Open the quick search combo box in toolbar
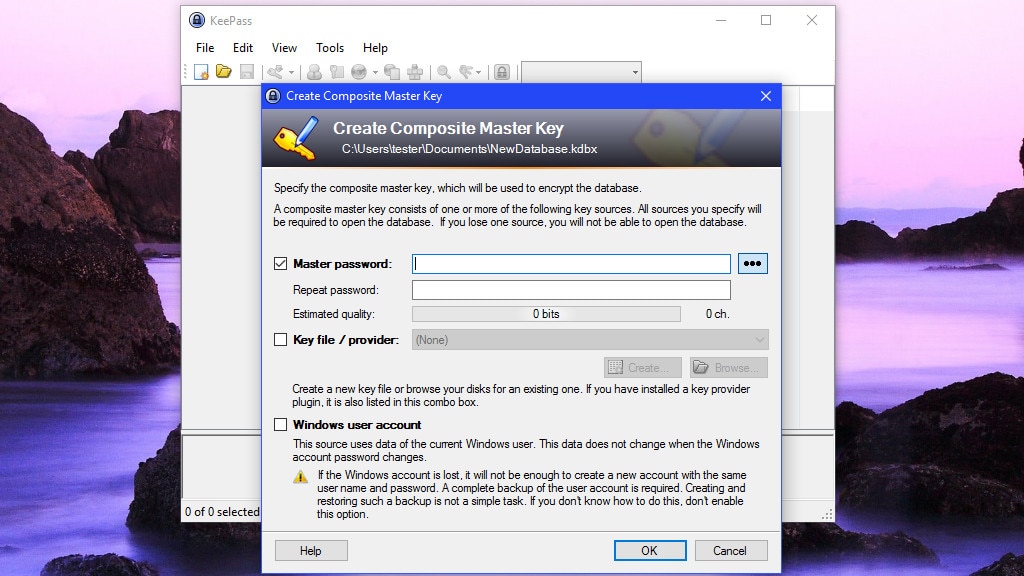 [x=581, y=72]
